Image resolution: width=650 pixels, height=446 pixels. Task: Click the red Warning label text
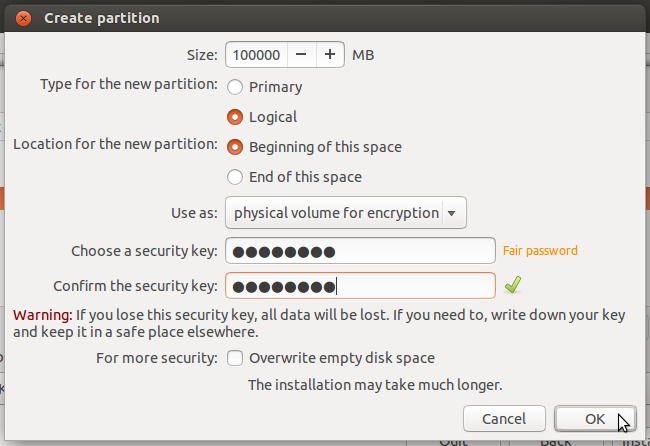41,315
